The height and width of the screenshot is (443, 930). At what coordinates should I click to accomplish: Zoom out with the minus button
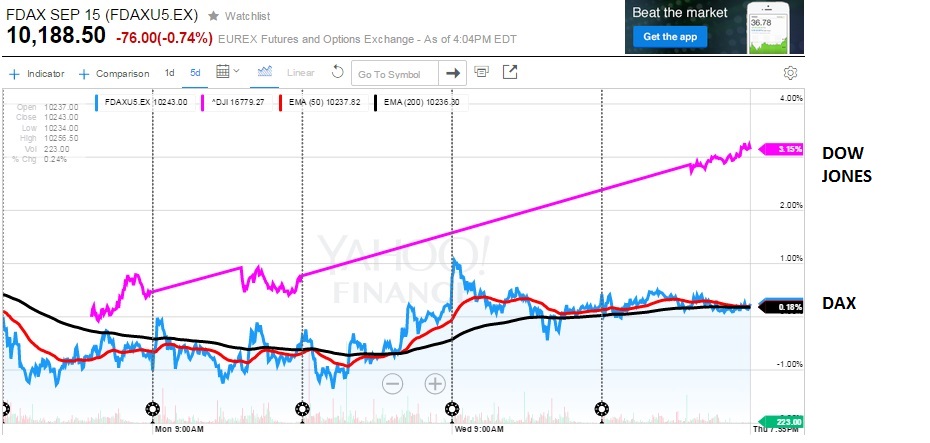click(x=392, y=383)
